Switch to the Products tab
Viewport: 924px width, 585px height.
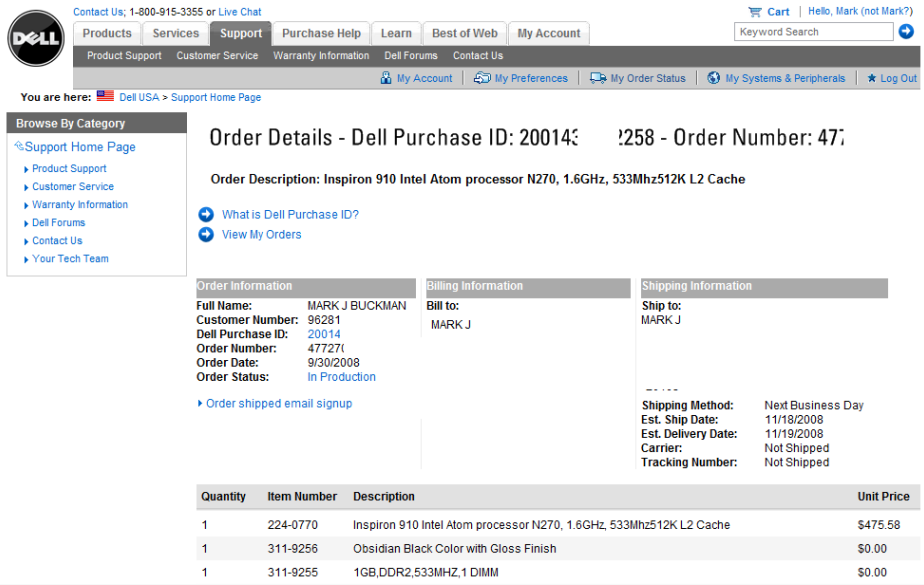(x=107, y=33)
